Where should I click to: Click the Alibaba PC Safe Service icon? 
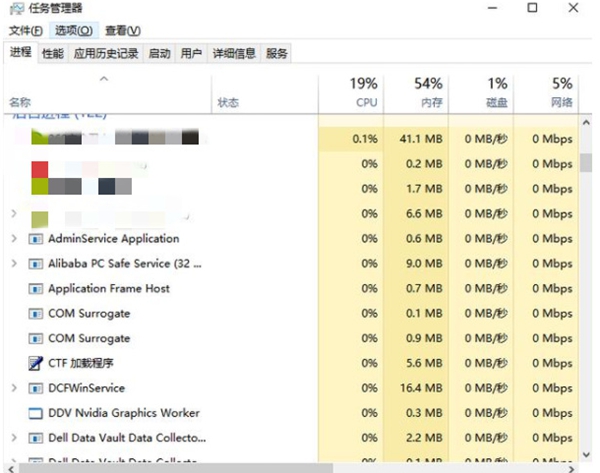point(36,264)
